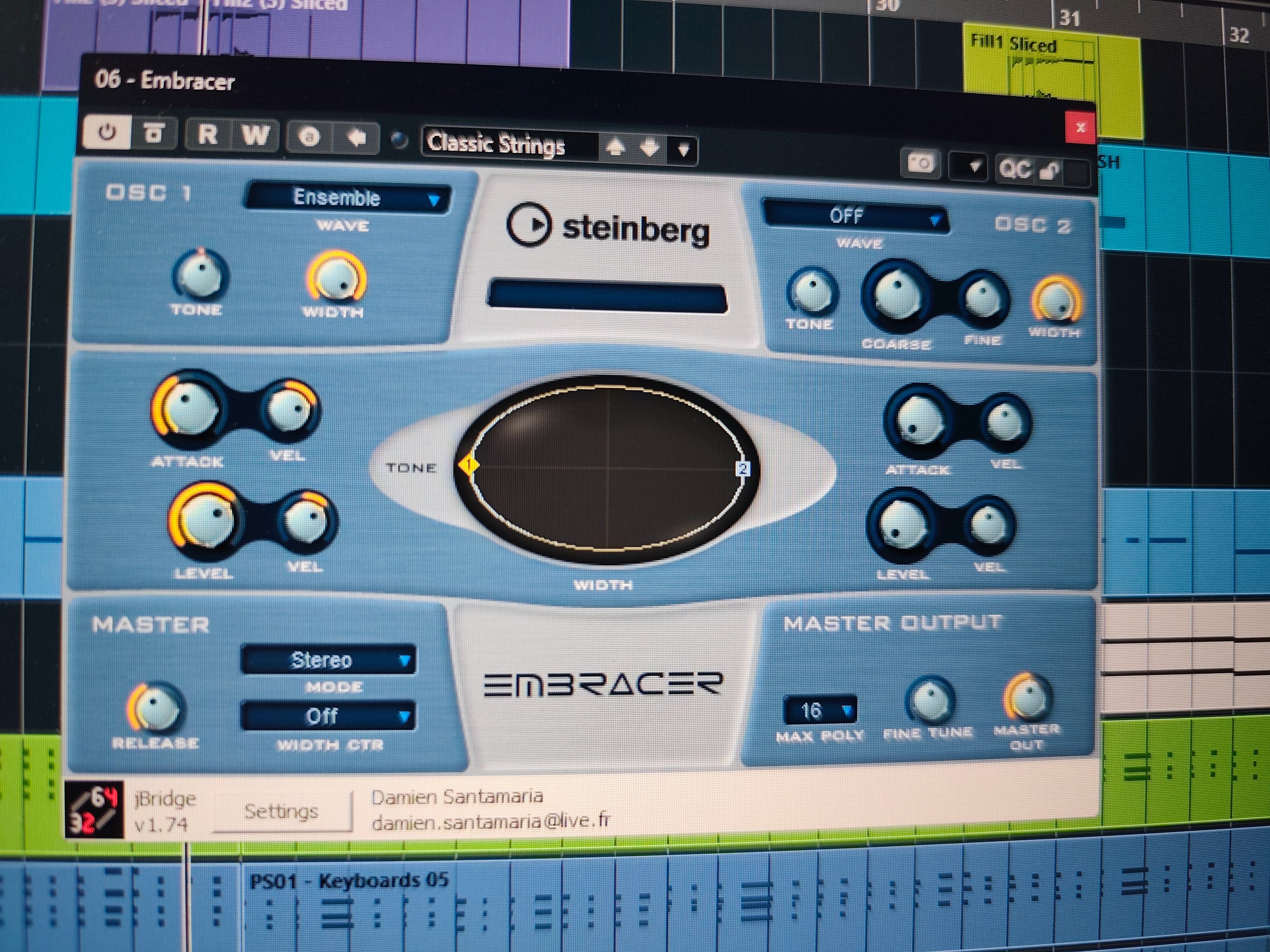Select the blue handle 2 on Tone/Width display
Screen dimensions: 1270x952
tap(743, 469)
